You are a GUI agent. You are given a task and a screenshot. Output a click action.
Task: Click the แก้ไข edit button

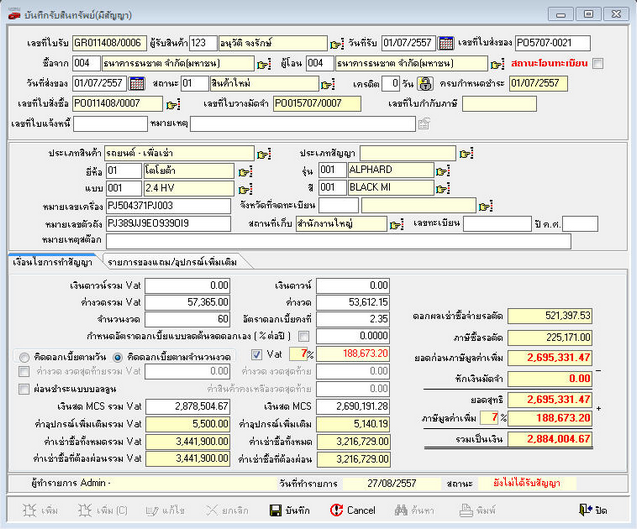[165, 510]
